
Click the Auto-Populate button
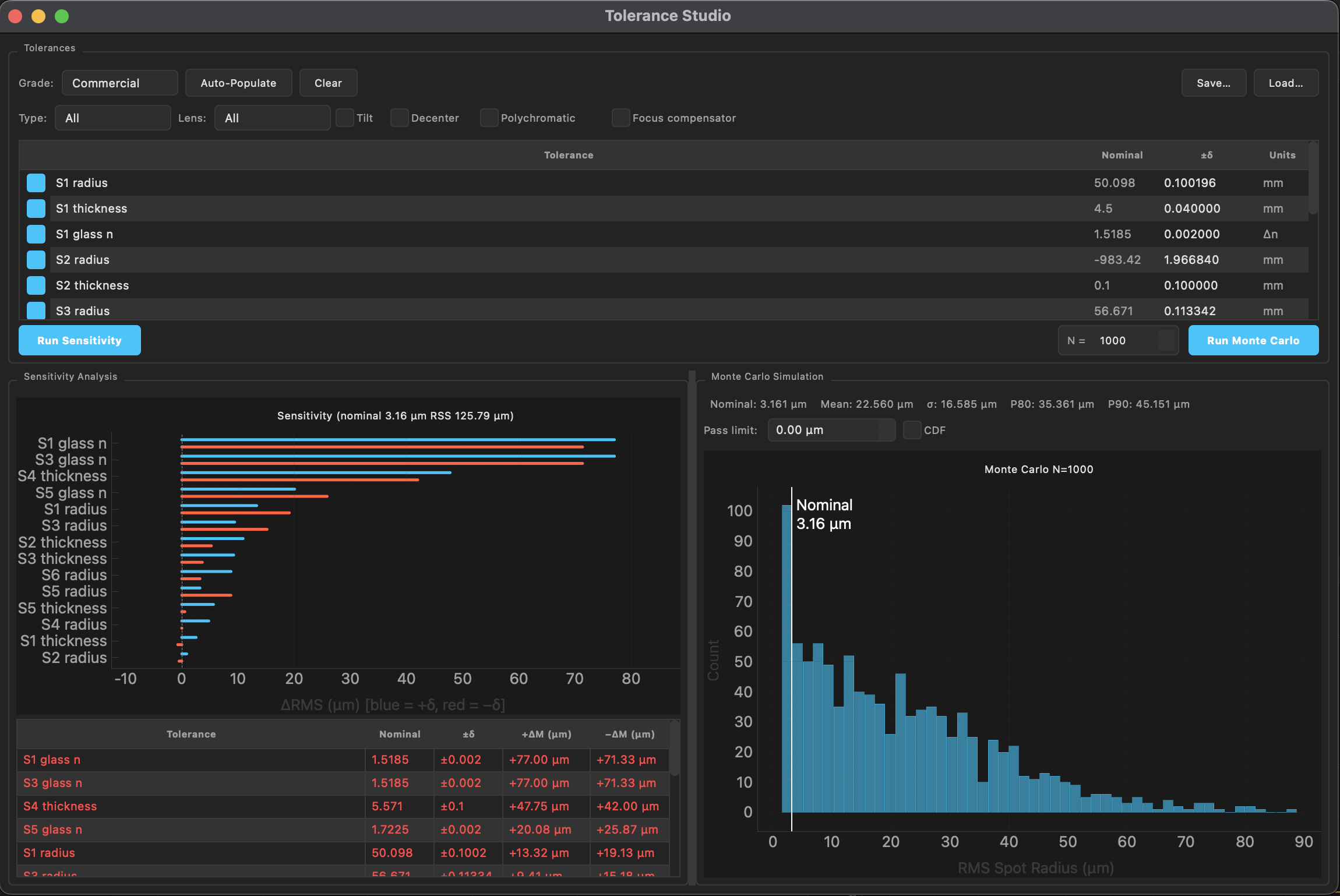pyautogui.click(x=238, y=83)
